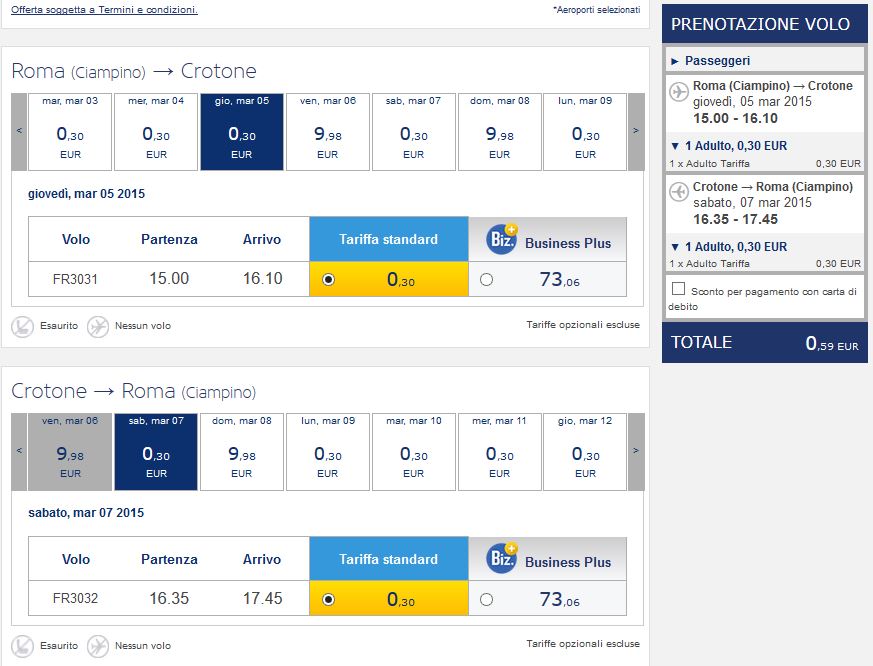Choose lun, mar 09 return date tab

click(327, 451)
